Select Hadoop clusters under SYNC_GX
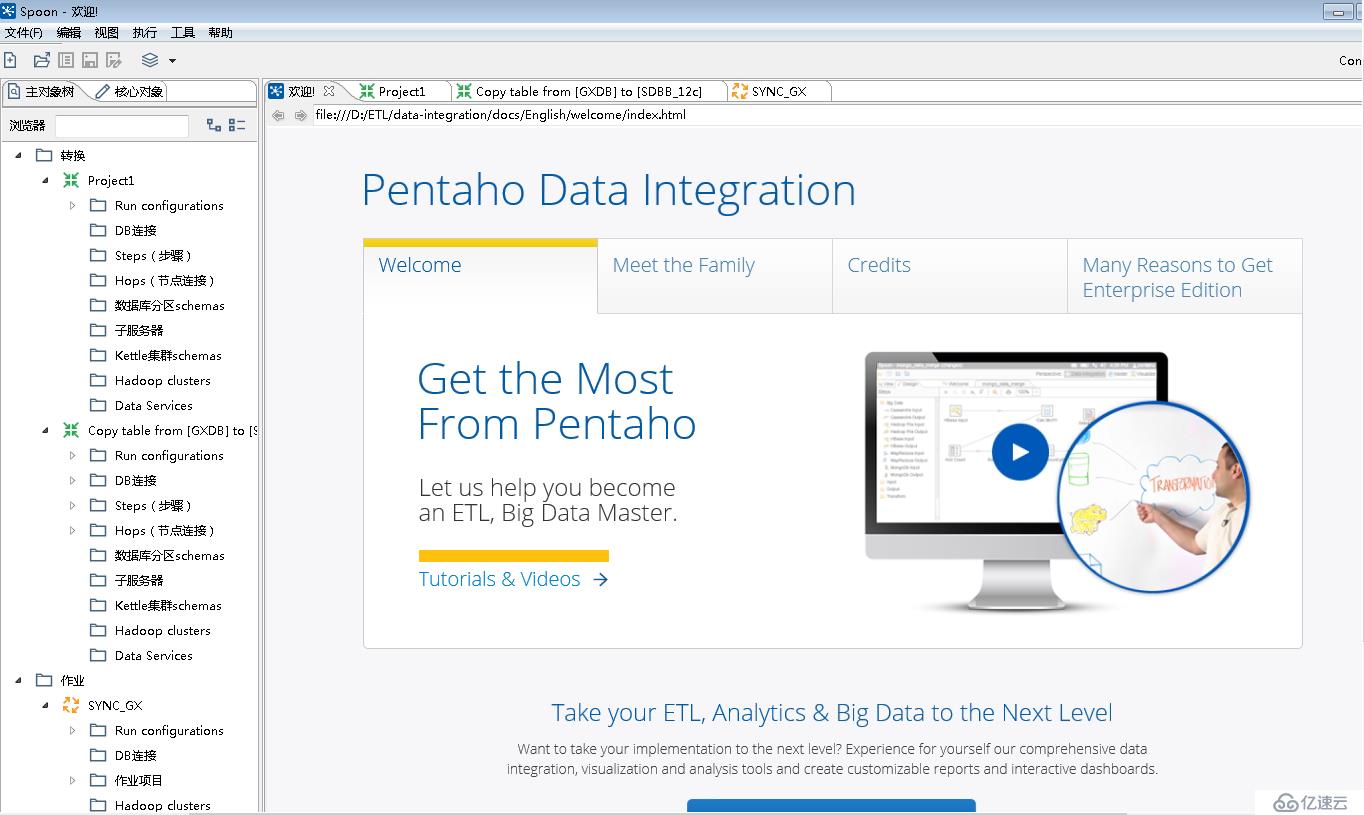Viewport: 1364px width, 815px height. tap(163, 805)
